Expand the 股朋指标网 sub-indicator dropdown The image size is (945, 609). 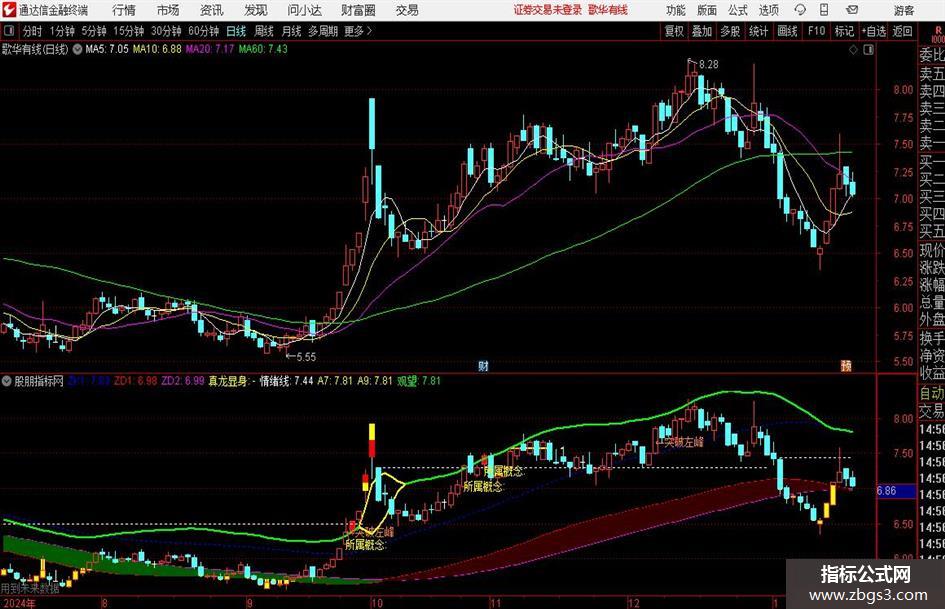point(7,381)
